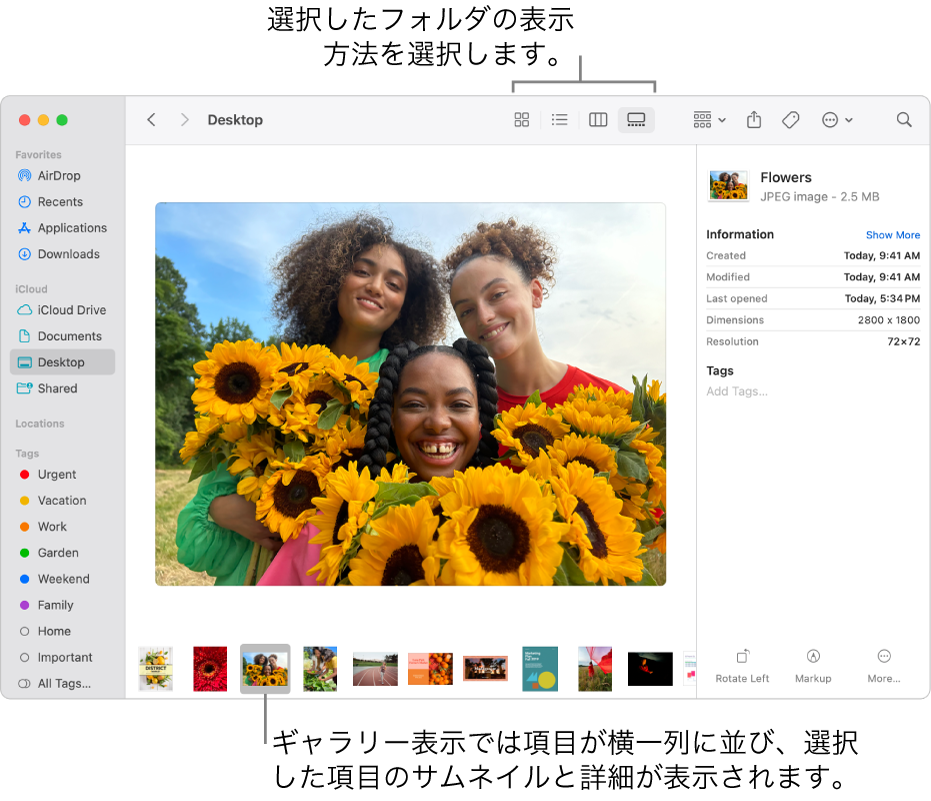This screenshot has height=801, width=931.
Task: Select the running track thumbnail
Action: pyautogui.click(x=375, y=669)
